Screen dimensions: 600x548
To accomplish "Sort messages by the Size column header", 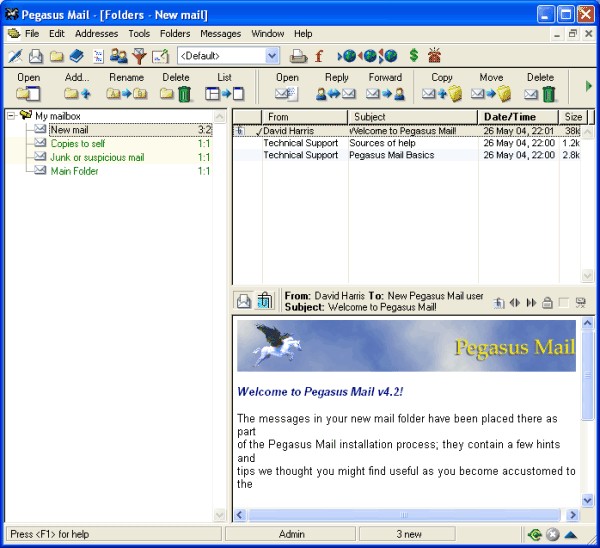I will coord(573,117).
